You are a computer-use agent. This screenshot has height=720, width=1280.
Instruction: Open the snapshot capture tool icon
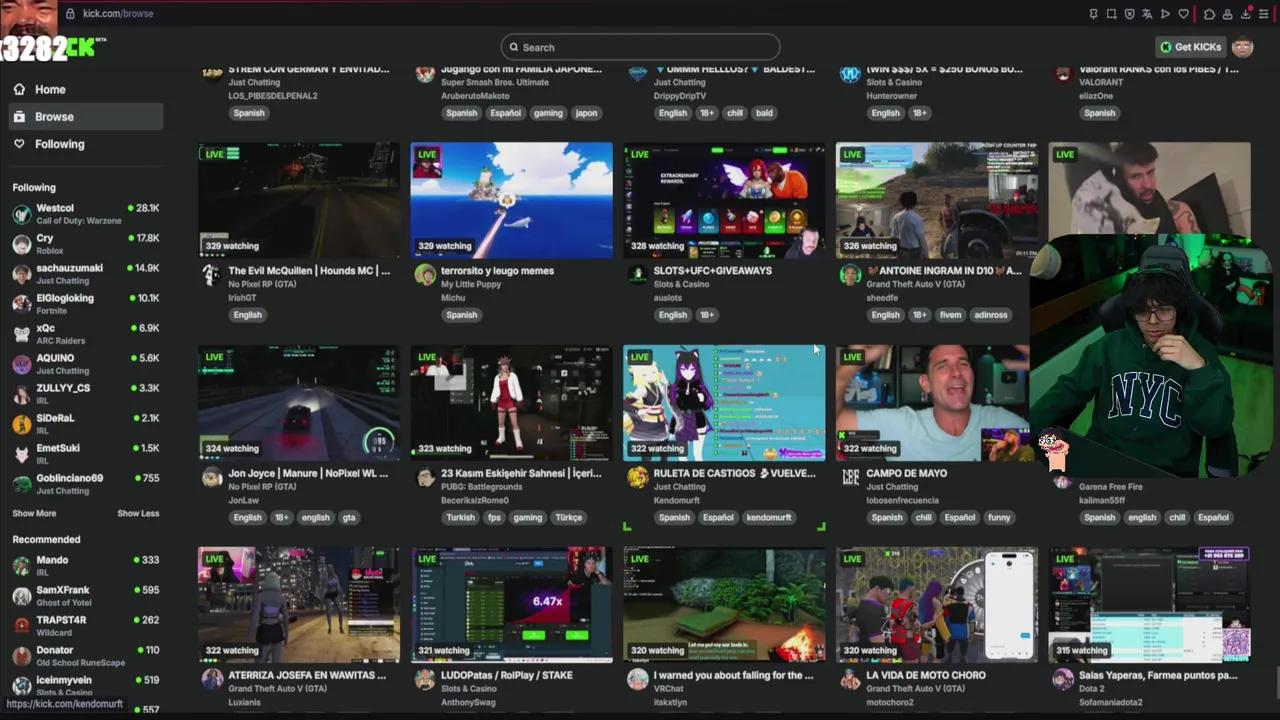(1111, 14)
